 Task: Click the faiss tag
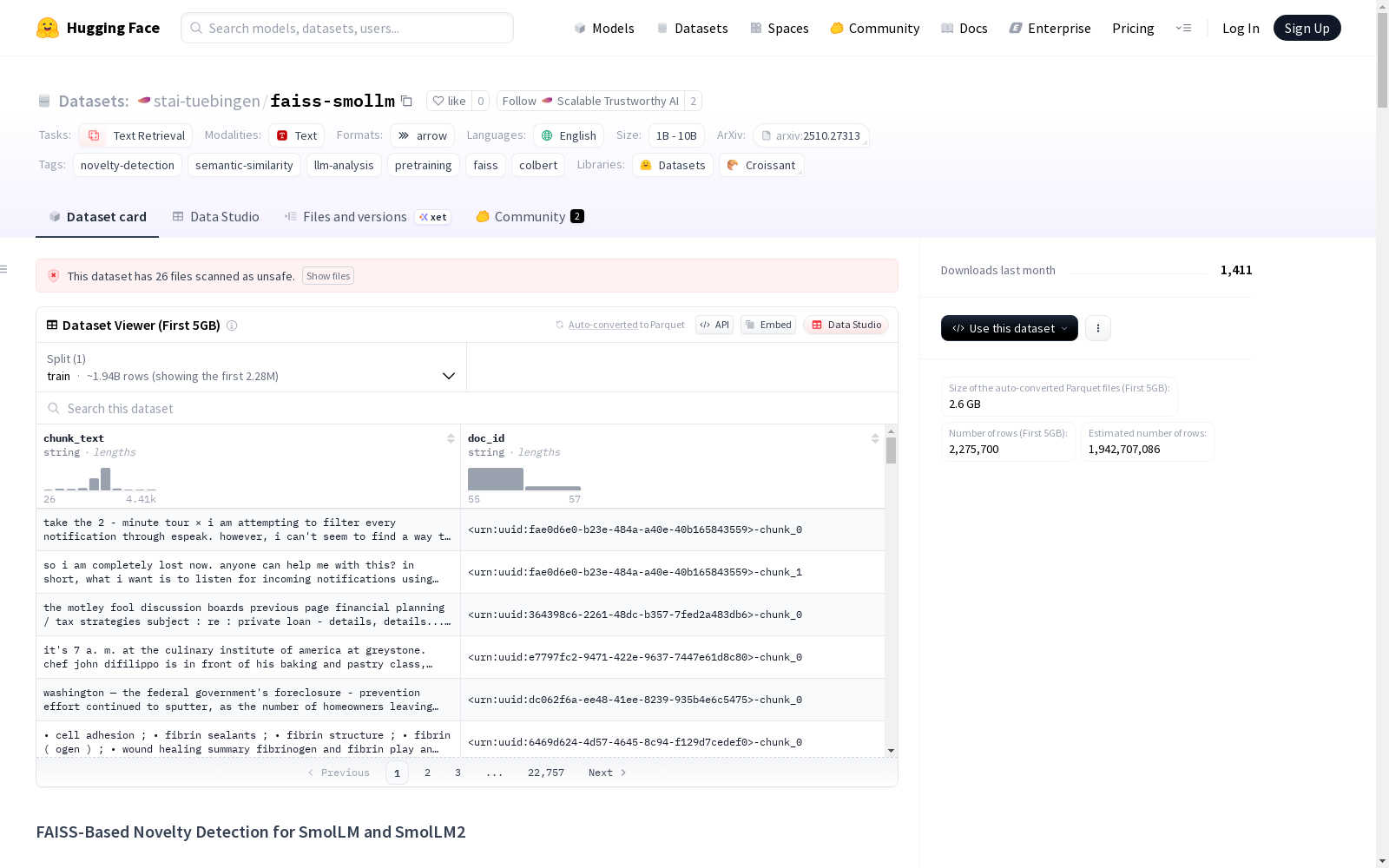coord(485,165)
